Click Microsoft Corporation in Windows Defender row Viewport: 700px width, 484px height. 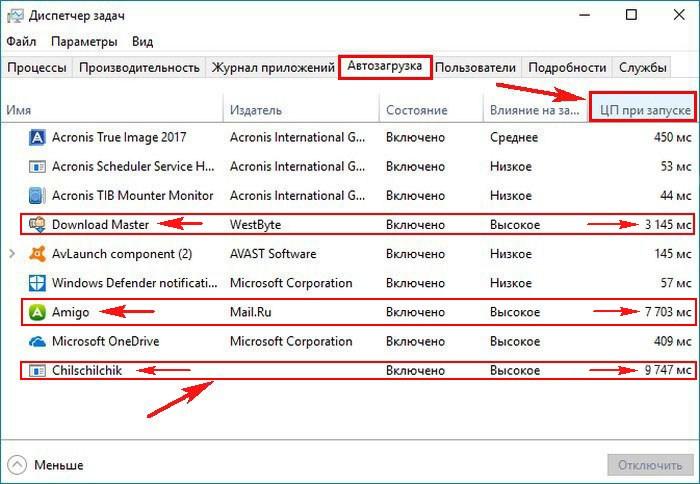coord(291,283)
